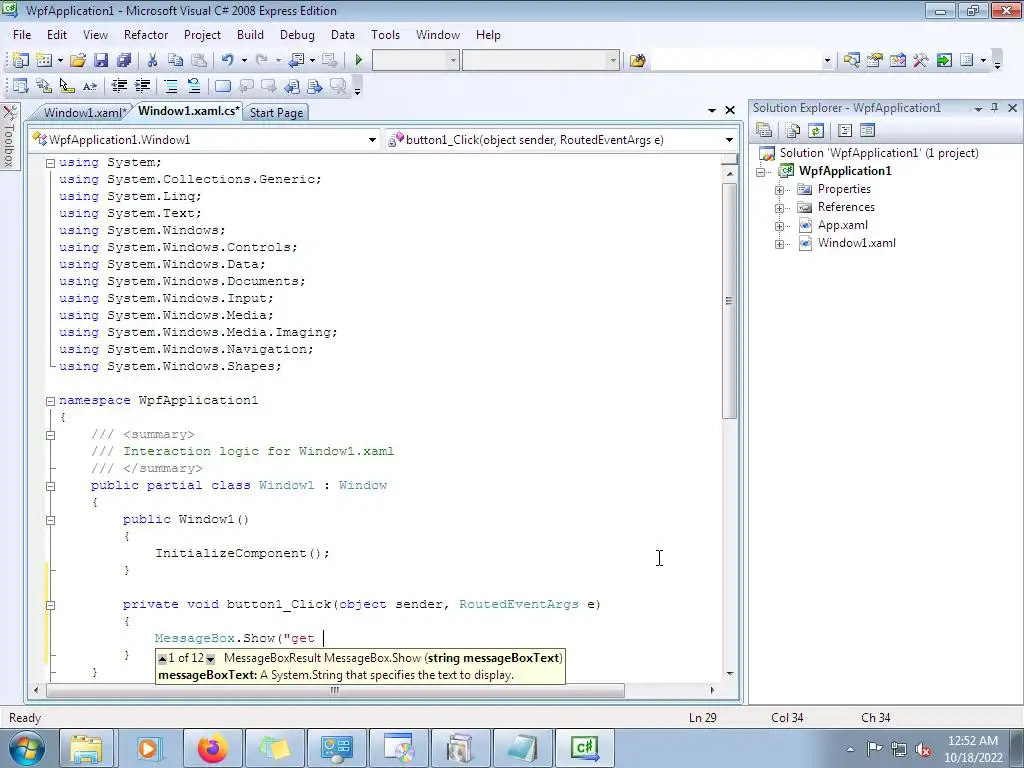The height and width of the screenshot is (768, 1024).
Task: Collapse the button1_Click method outline
Action: pyautogui.click(x=50, y=605)
